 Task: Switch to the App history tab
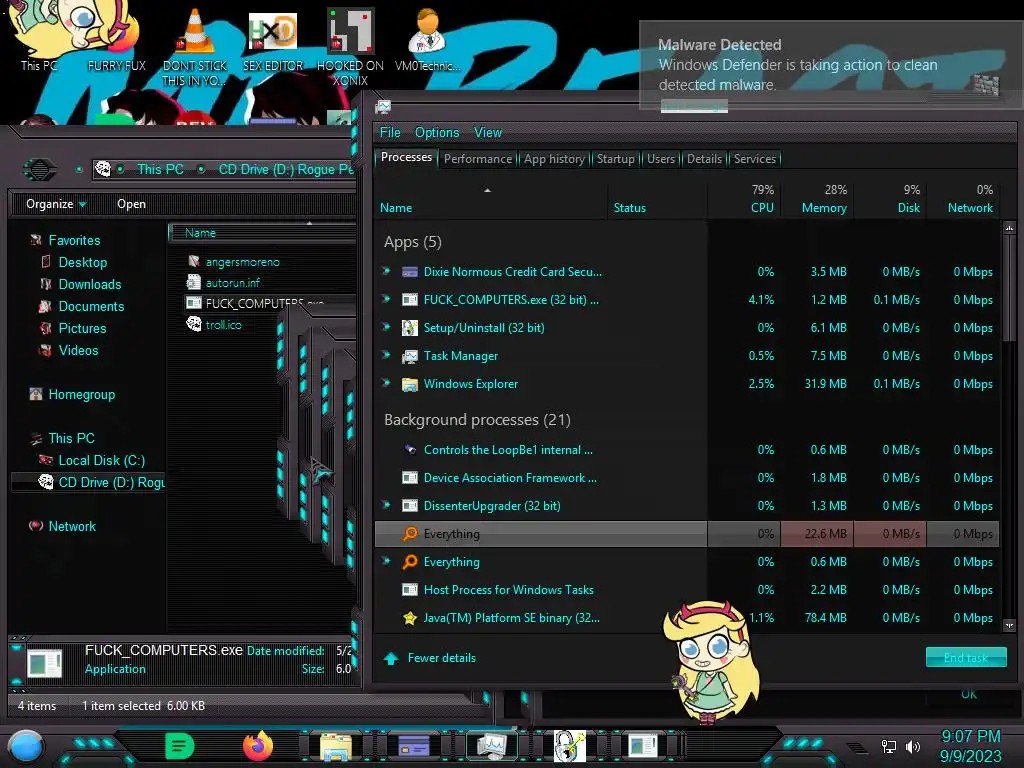[x=554, y=159]
